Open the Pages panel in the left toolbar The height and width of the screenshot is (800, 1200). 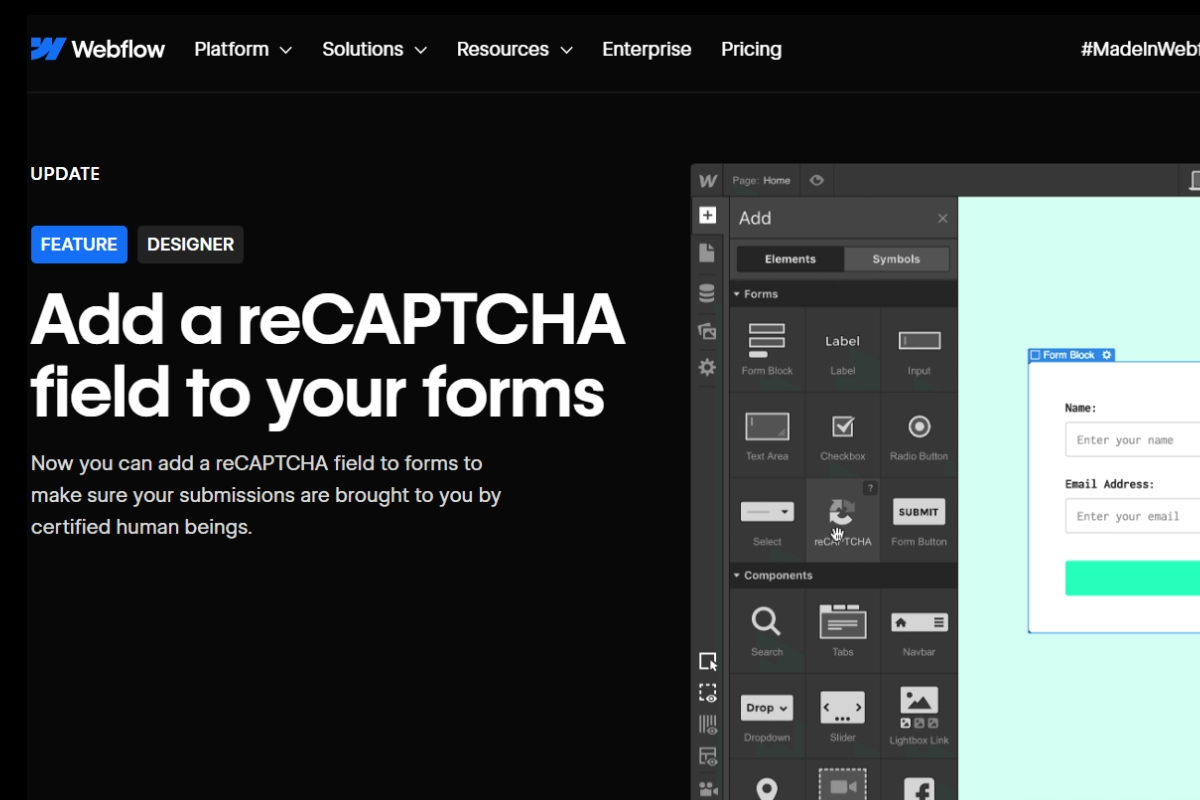click(707, 254)
